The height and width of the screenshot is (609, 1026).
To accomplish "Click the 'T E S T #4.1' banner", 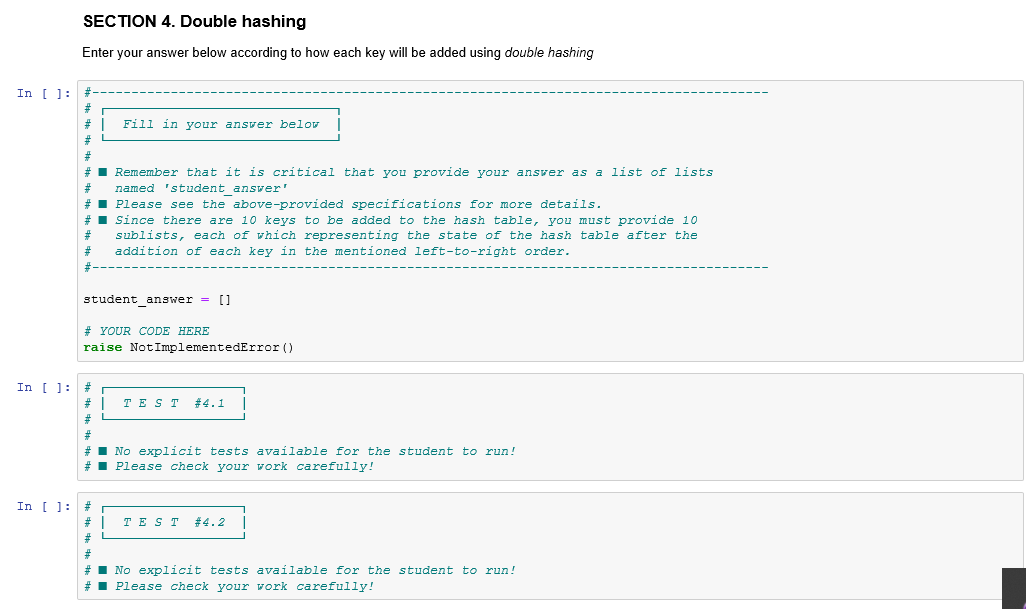I will click(x=173, y=403).
